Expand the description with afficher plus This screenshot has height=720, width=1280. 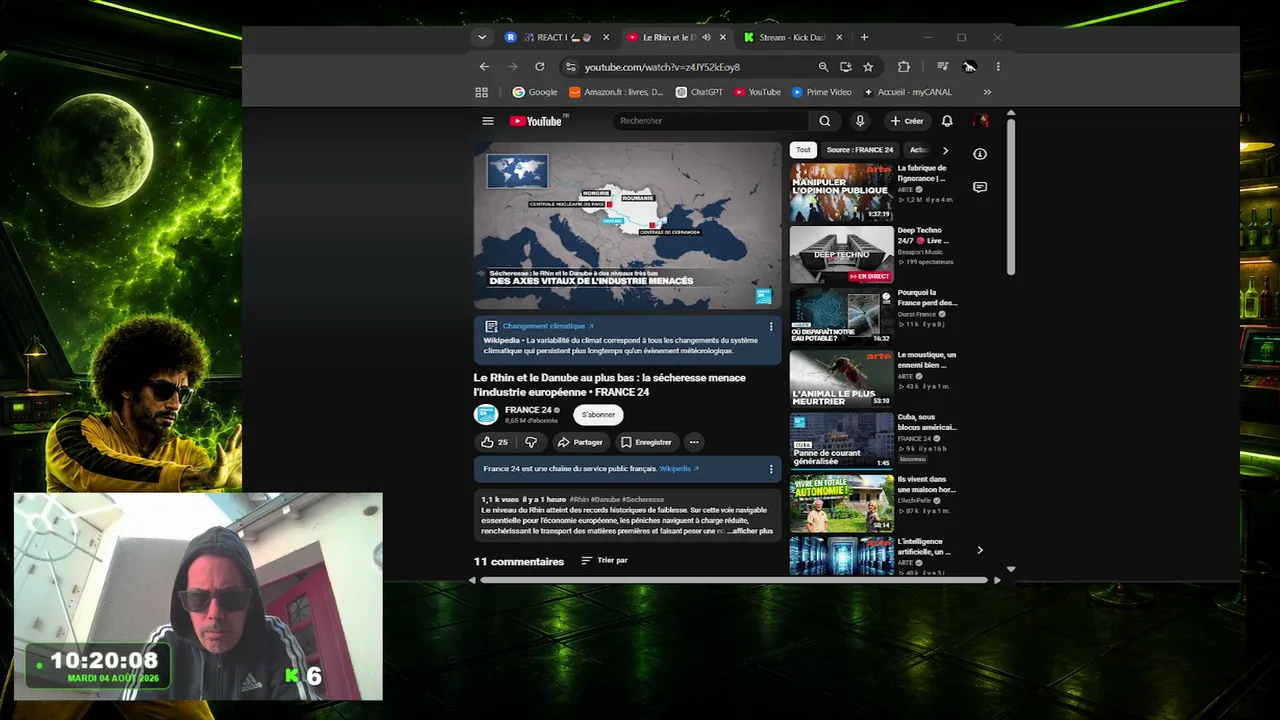click(750, 531)
